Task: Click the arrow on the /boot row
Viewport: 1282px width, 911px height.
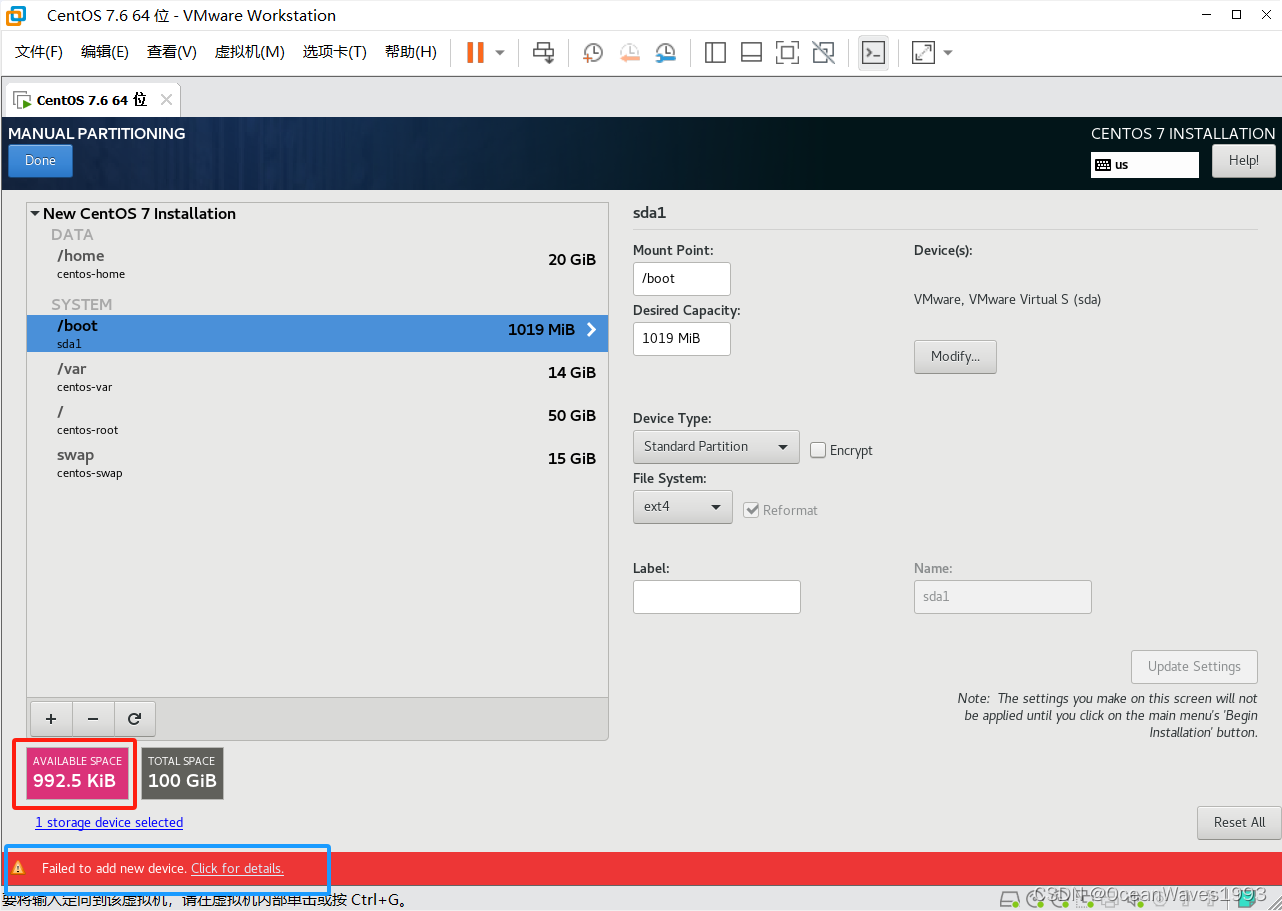Action: coord(591,329)
